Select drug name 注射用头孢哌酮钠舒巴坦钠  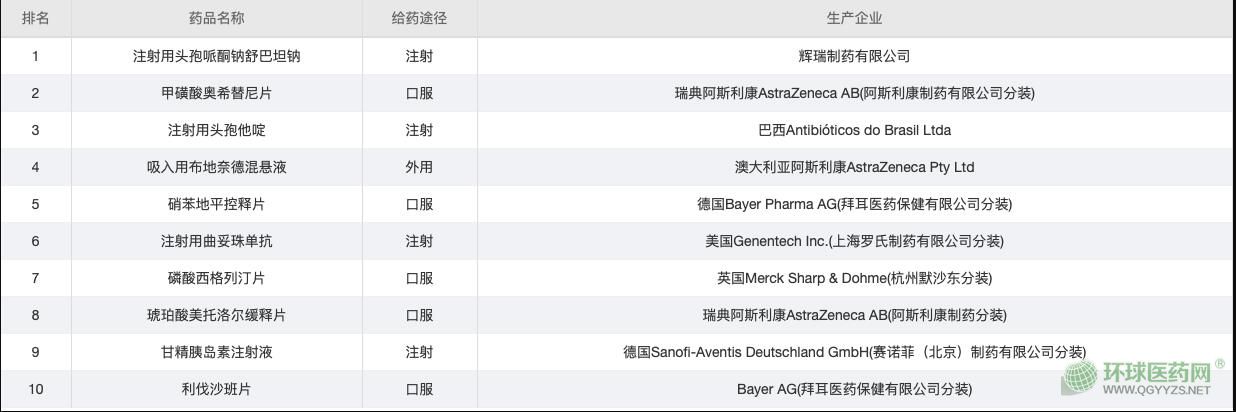(x=216, y=56)
